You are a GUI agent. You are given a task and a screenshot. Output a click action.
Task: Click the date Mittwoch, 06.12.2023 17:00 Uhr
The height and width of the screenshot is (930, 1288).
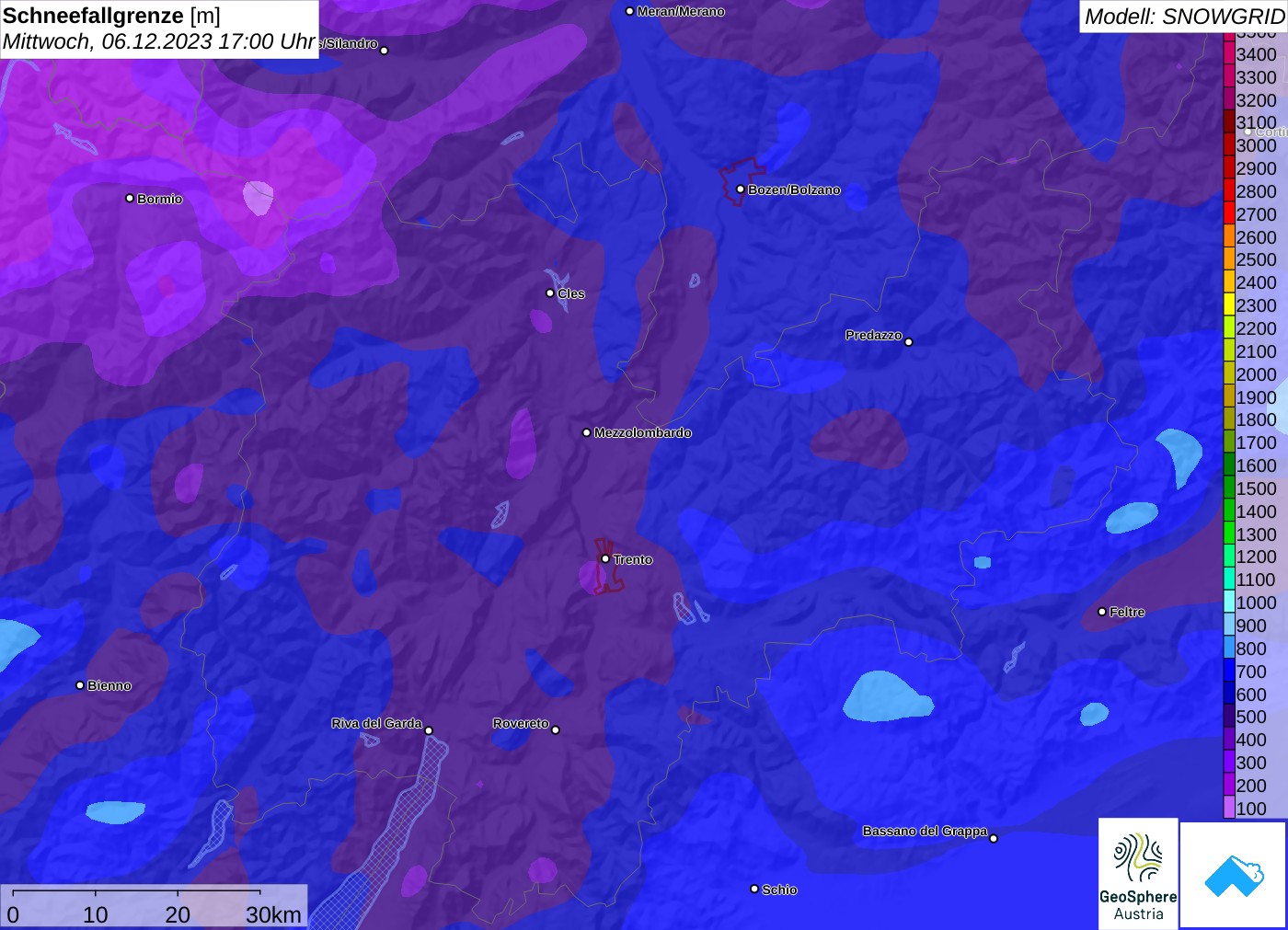pos(159,41)
